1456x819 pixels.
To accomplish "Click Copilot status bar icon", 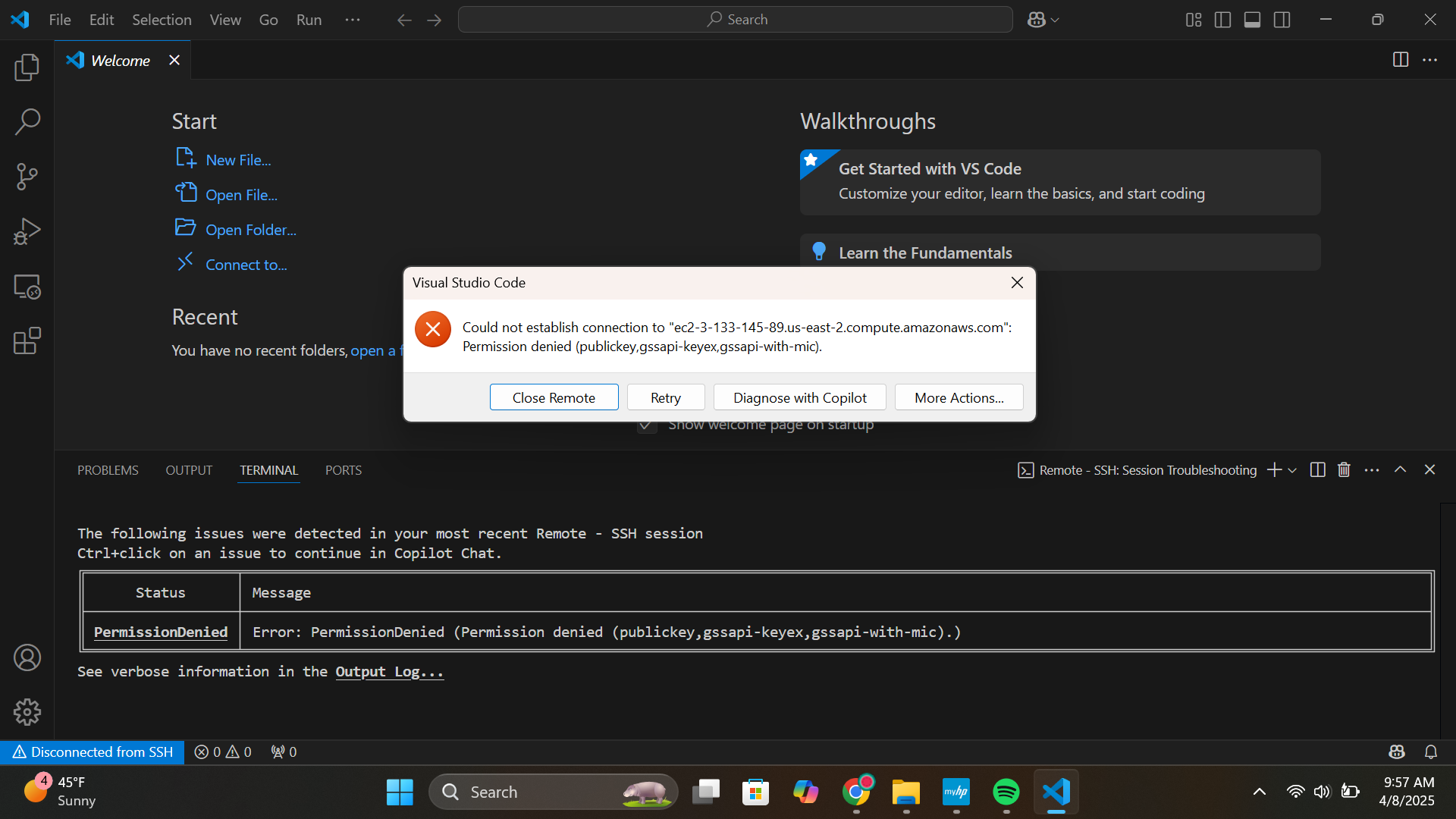I will point(1397,752).
